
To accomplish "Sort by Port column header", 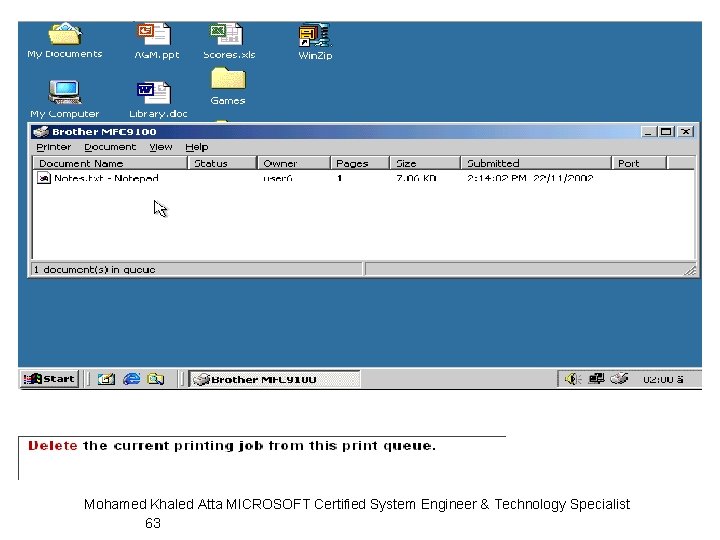I will click(639, 163).
